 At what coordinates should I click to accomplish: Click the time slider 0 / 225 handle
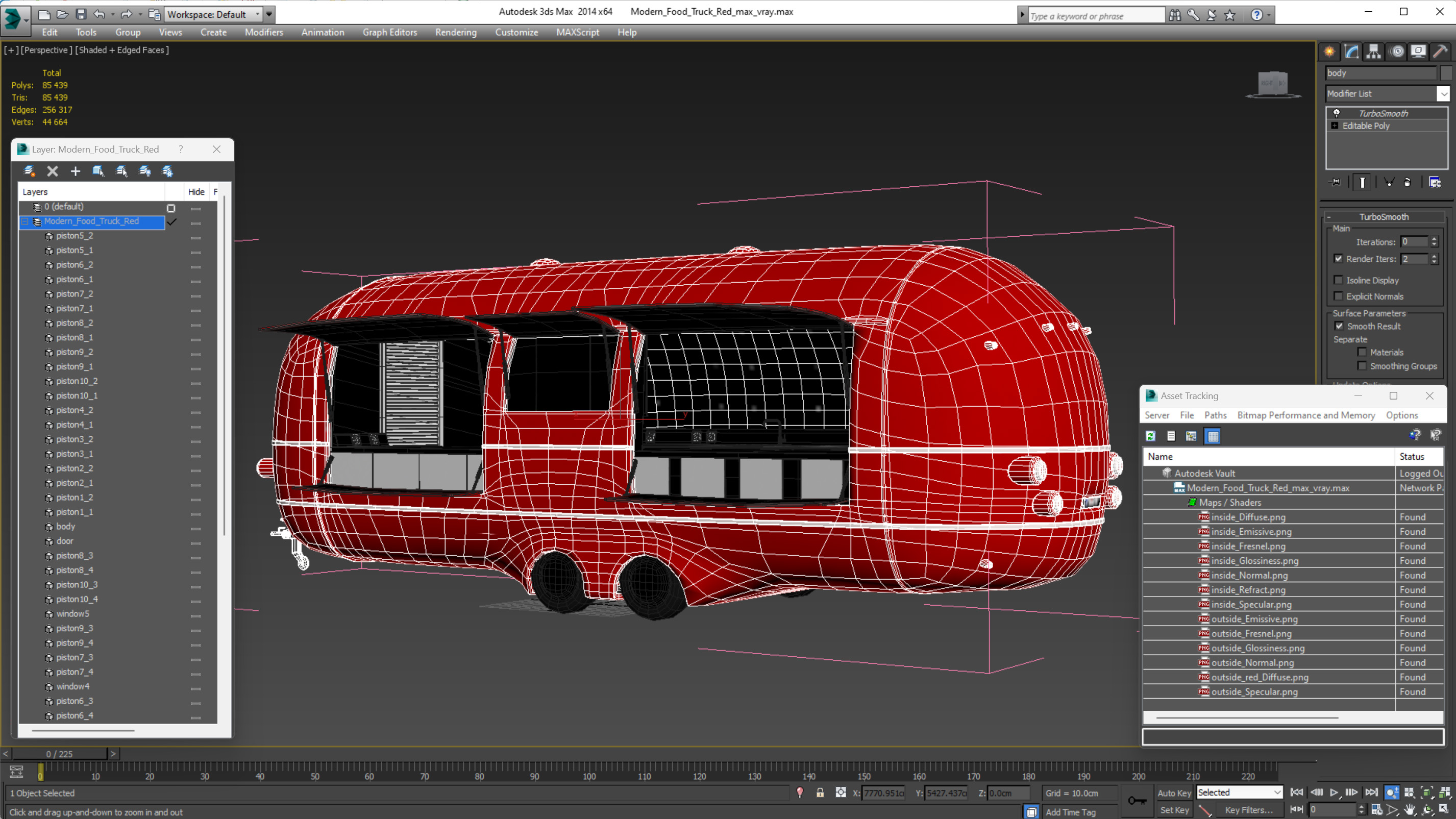coord(59,754)
